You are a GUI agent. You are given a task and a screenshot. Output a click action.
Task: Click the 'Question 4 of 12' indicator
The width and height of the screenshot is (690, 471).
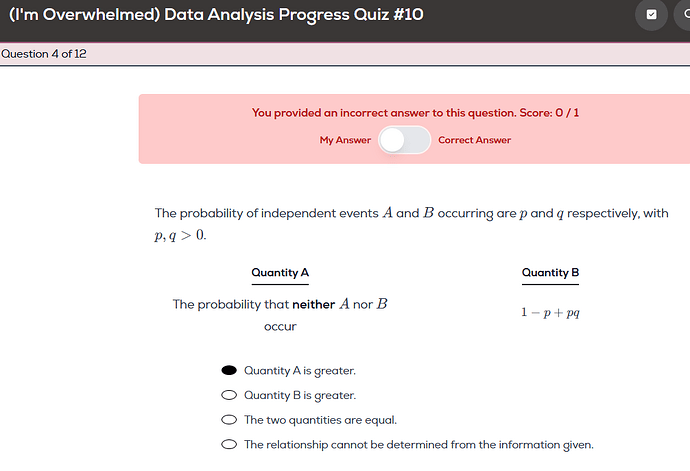[x=44, y=54]
